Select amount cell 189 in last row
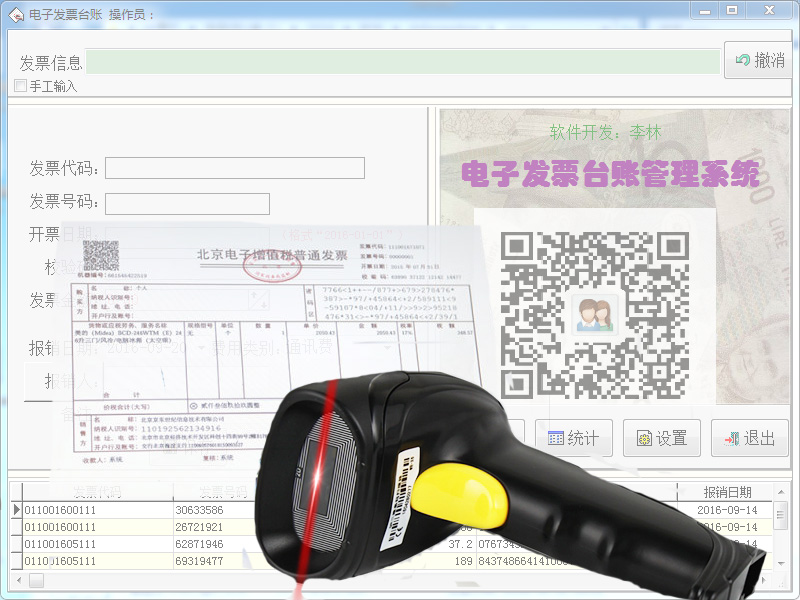Image resolution: width=800 pixels, height=600 pixels. 463,561
